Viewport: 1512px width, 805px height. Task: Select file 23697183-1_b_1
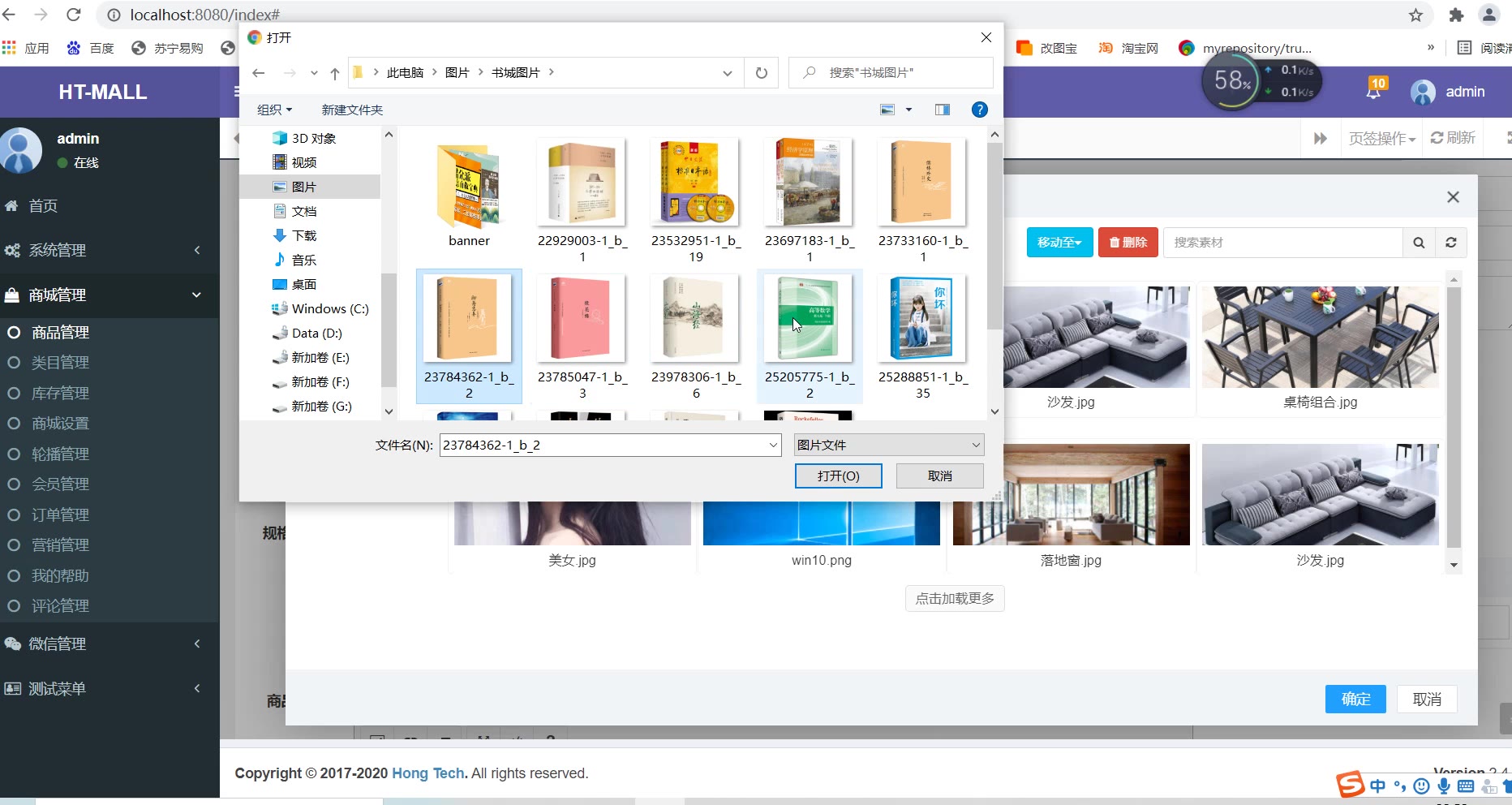coord(810,200)
